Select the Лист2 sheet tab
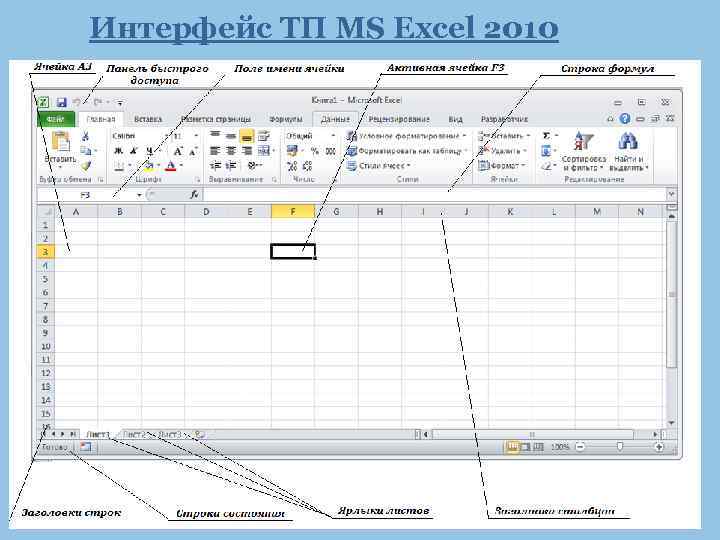The height and width of the screenshot is (540, 720). pos(134,434)
